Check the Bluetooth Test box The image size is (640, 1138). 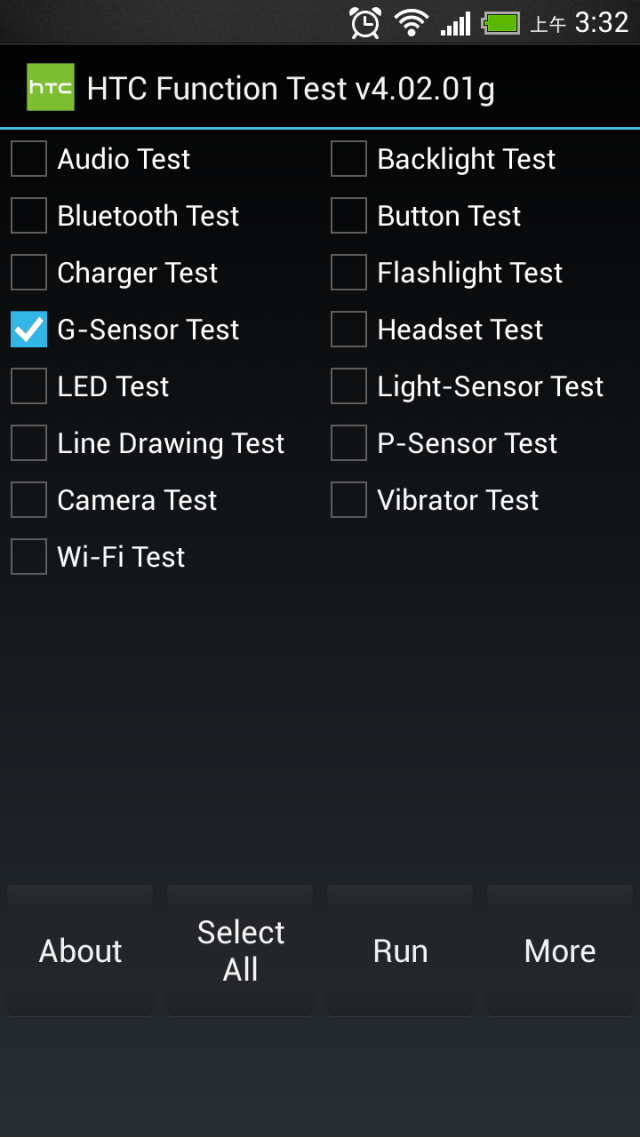pos(29,216)
